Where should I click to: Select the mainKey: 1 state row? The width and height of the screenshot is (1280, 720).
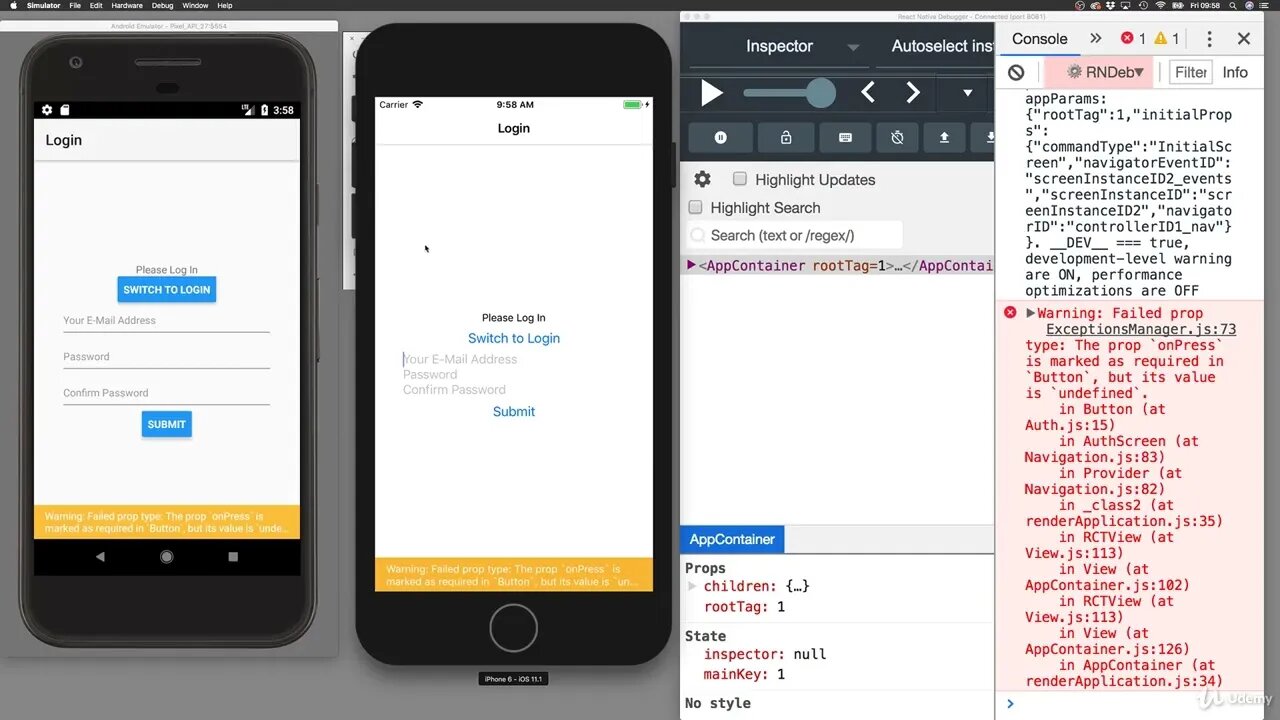tap(744, 674)
